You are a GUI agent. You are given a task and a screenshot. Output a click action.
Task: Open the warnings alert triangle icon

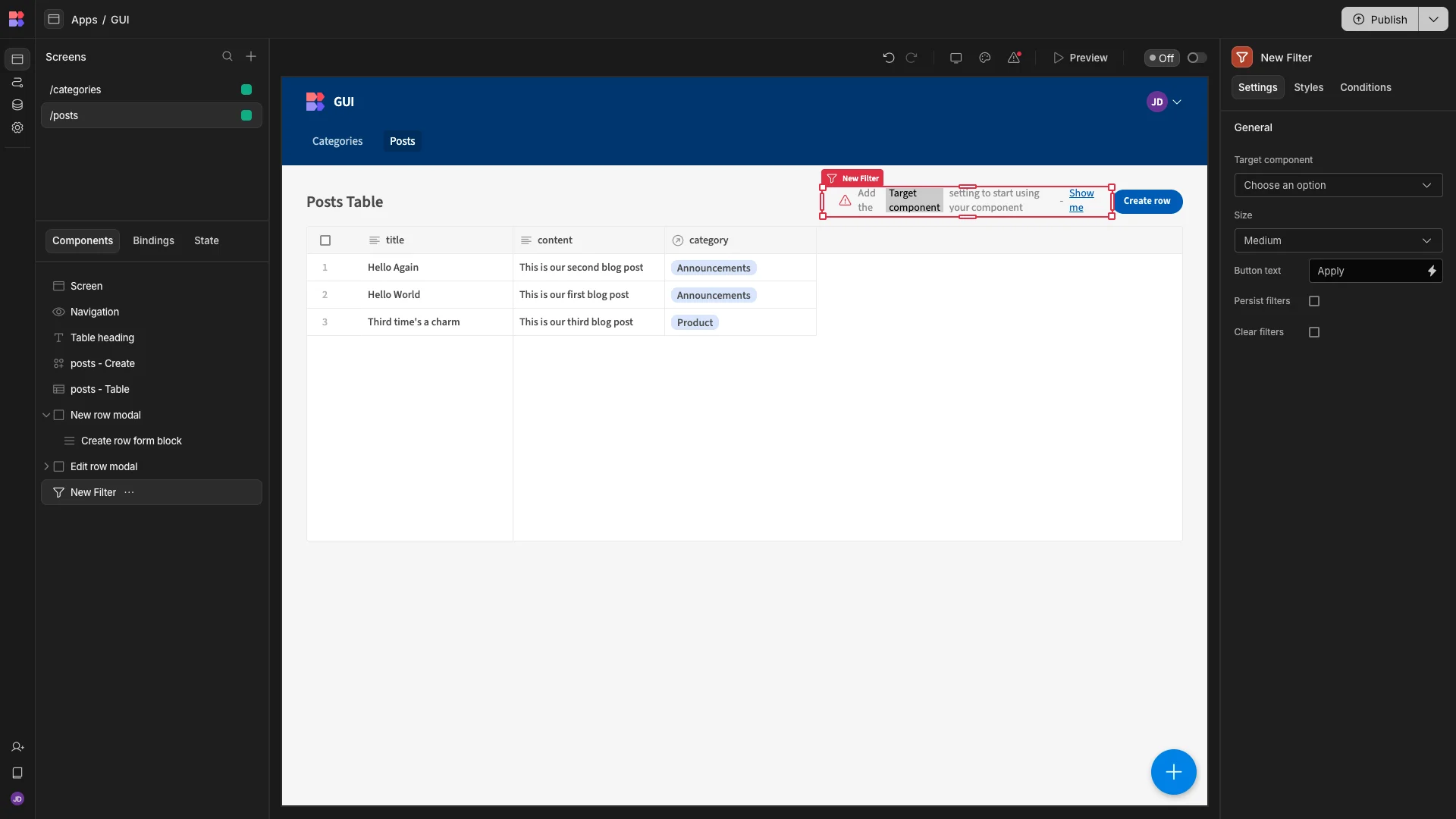[x=1014, y=58]
